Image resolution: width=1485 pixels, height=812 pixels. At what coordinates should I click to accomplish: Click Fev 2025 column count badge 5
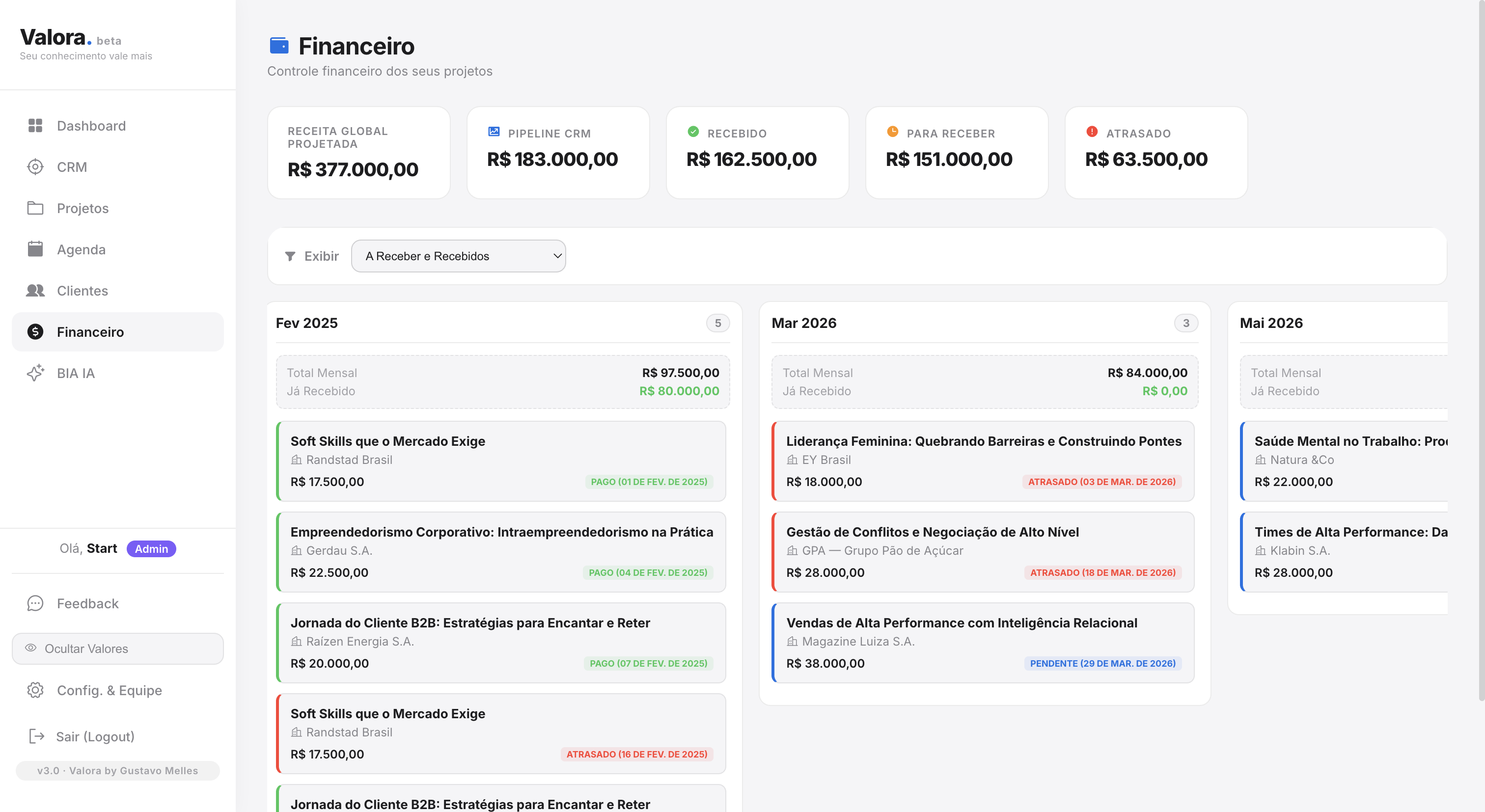pyautogui.click(x=718, y=324)
